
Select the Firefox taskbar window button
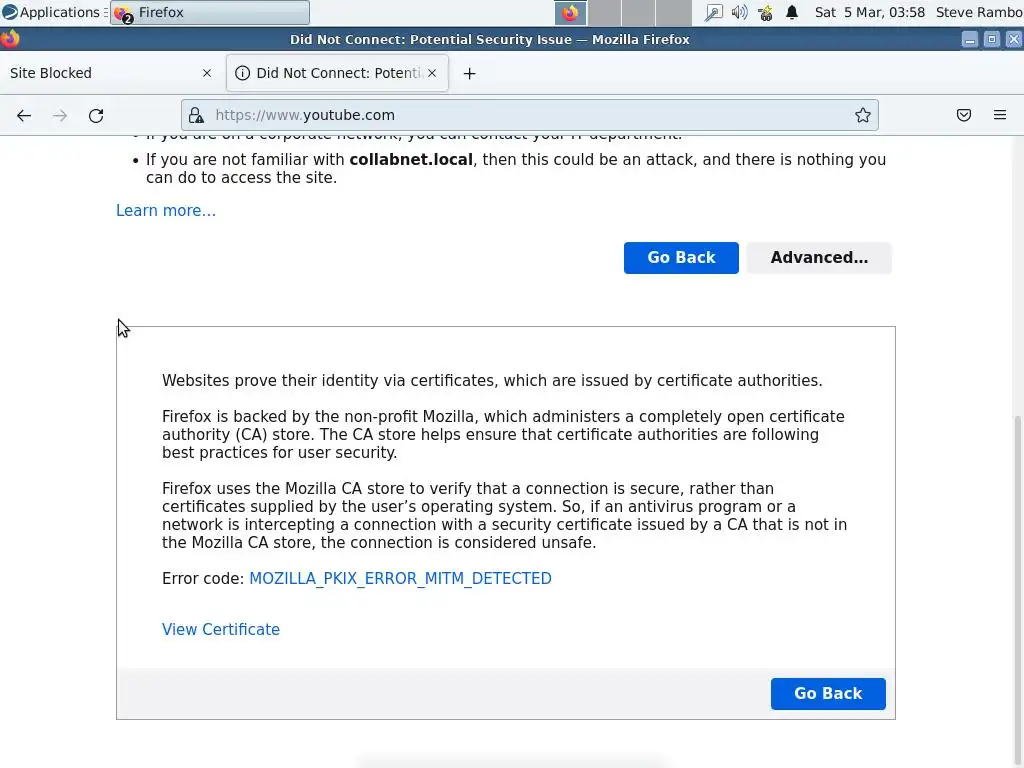tap(210, 12)
